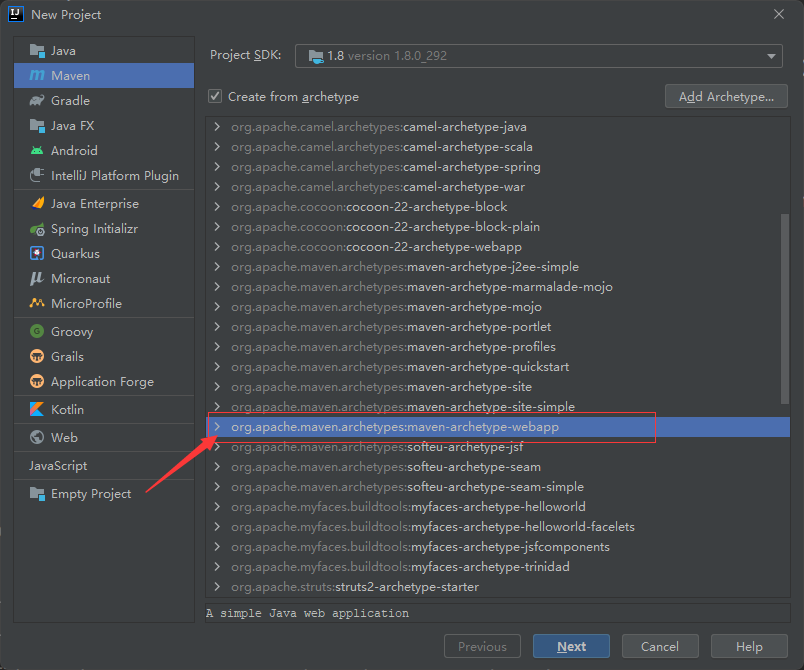Click the Maven 'm' icon
Image resolution: width=804 pixels, height=670 pixels.
tap(37, 75)
